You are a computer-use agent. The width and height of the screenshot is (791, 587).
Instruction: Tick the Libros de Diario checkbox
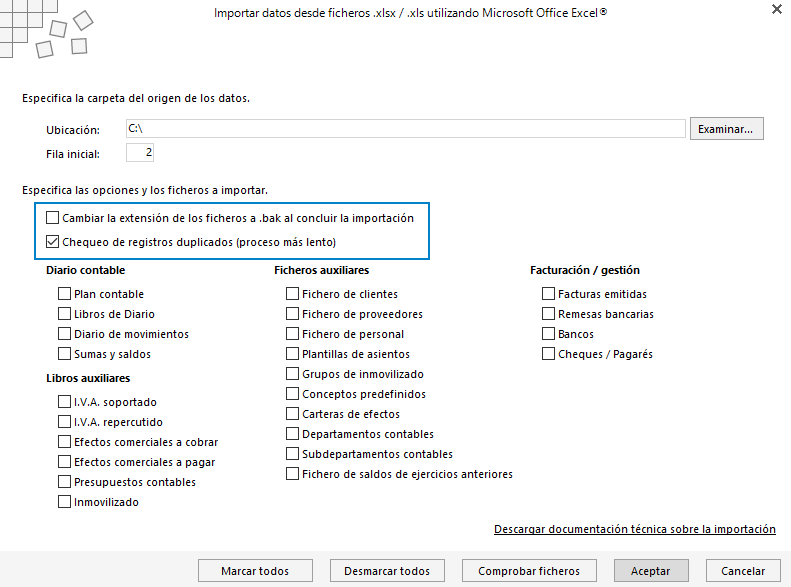coord(64,314)
